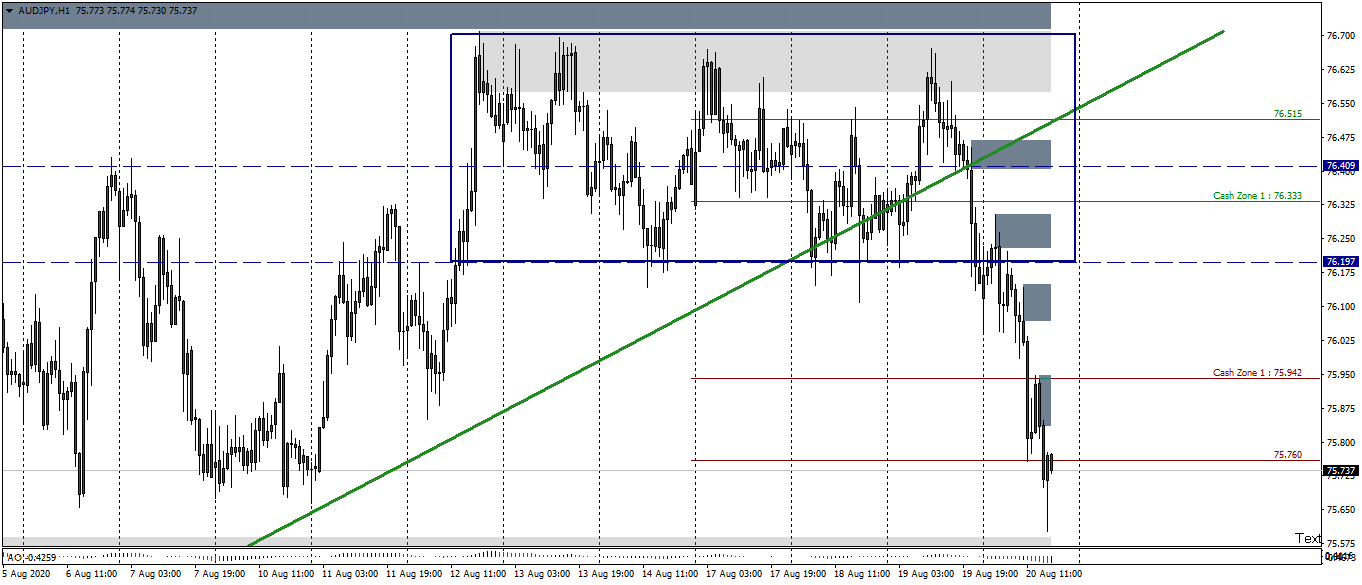Viewport: 1362px width, 585px height.
Task: Click the 76.025 price axis label
Action: [1340, 341]
